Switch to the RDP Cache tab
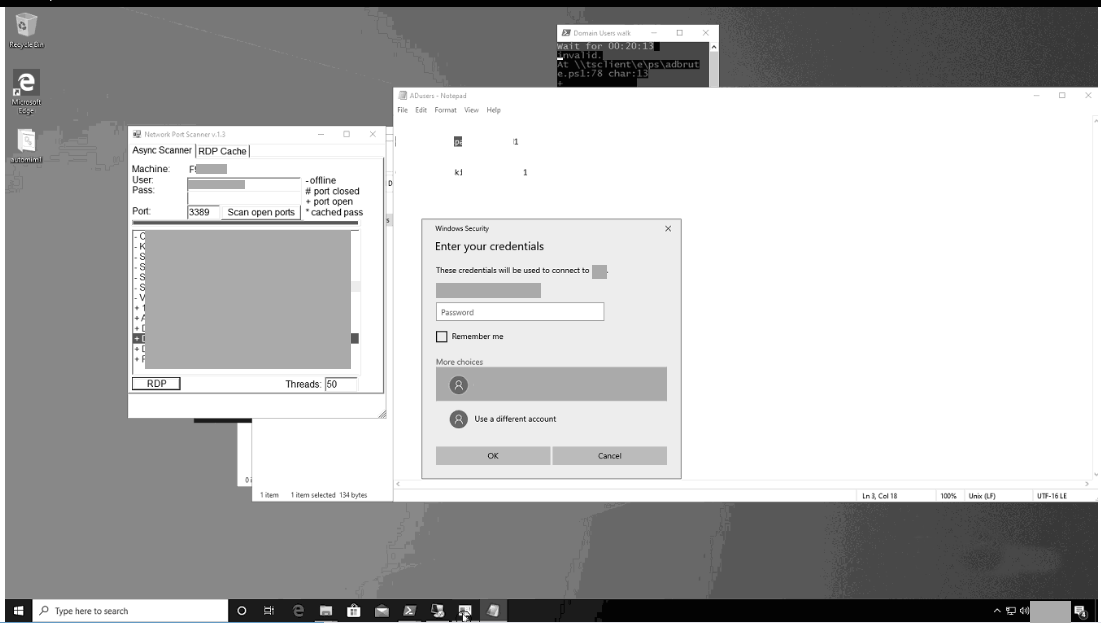Screen dimensions: 1101x623 222,151
